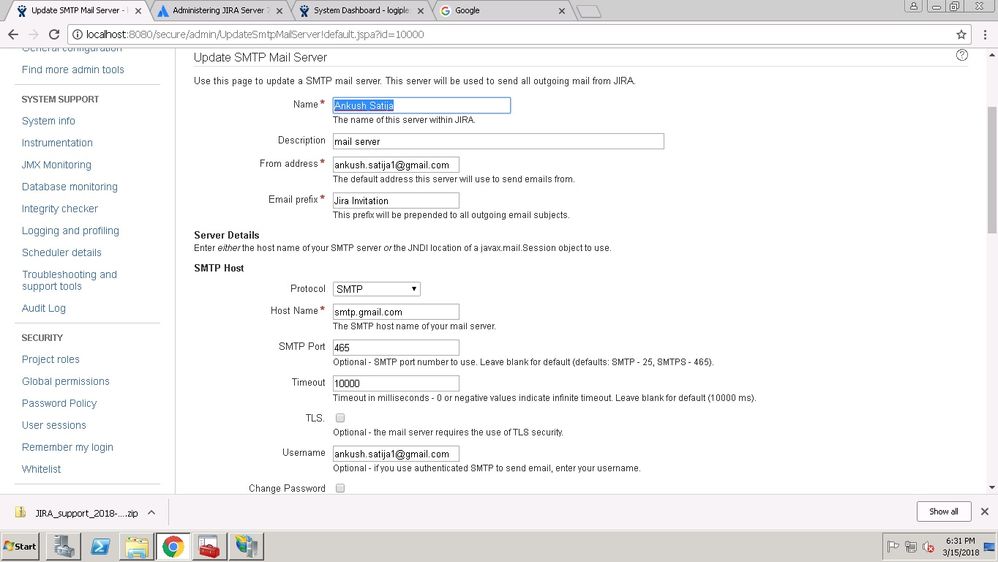Image resolution: width=998 pixels, height=562 pixels.
Task: Tick the Change Password checkbox
Action: (x=341, y=488)
